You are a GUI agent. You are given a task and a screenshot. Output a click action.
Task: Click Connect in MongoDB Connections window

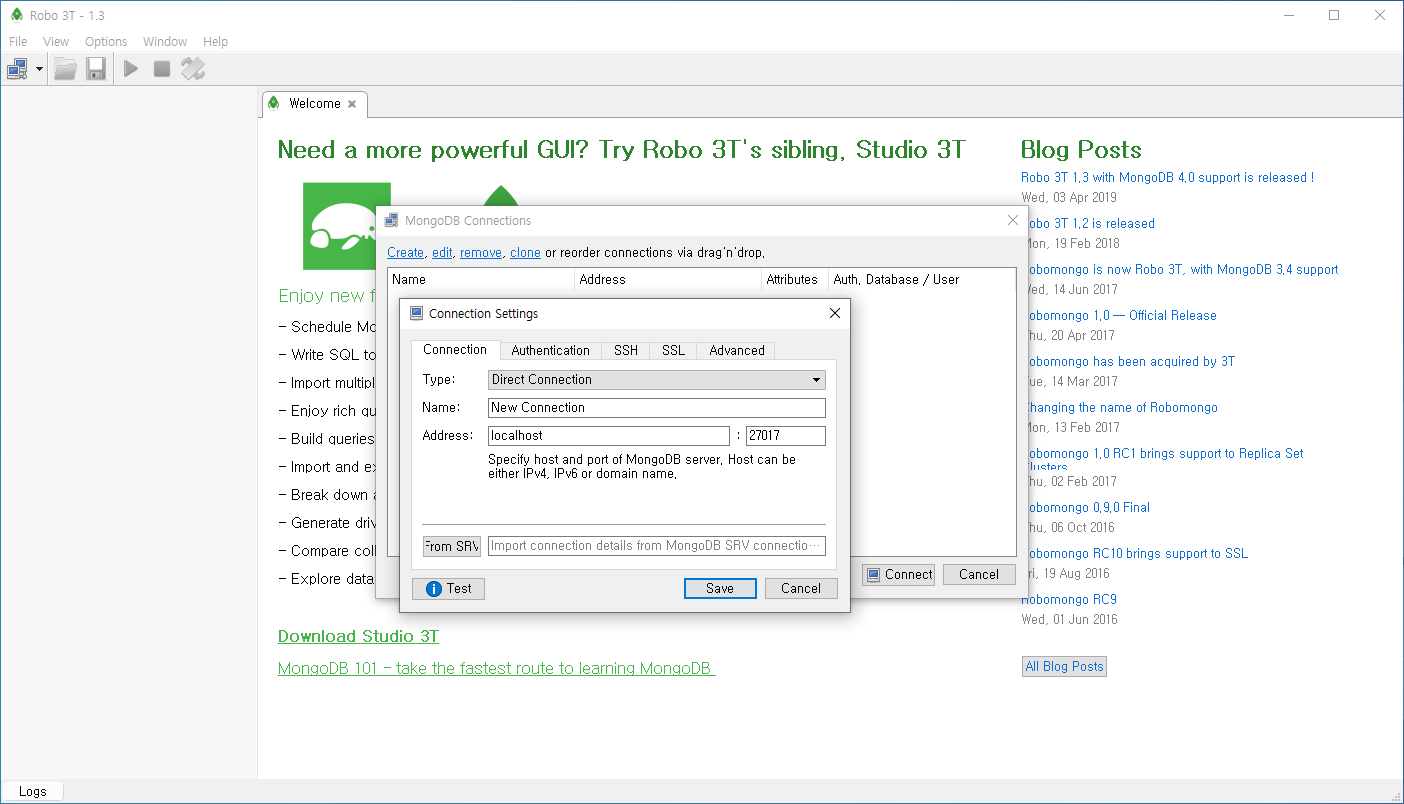898,575
